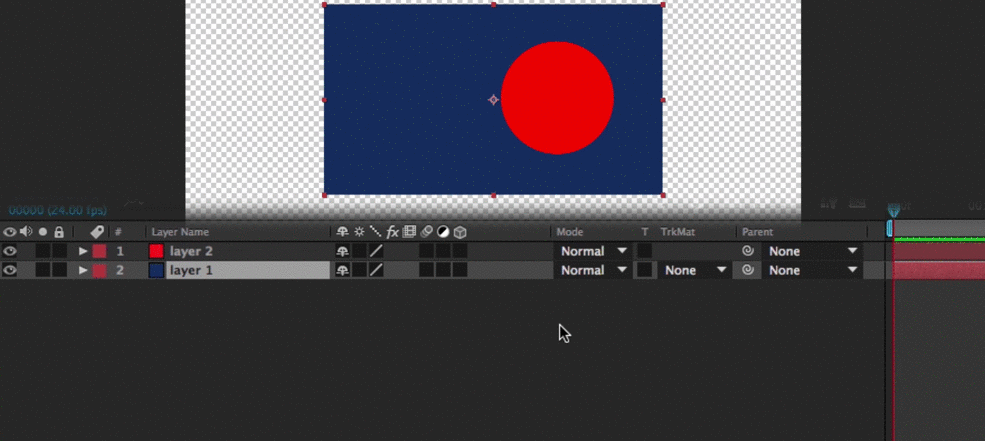Hide layer 1 with its eye icon
This screenshot has height=441, width=985.
pos(9,270)
